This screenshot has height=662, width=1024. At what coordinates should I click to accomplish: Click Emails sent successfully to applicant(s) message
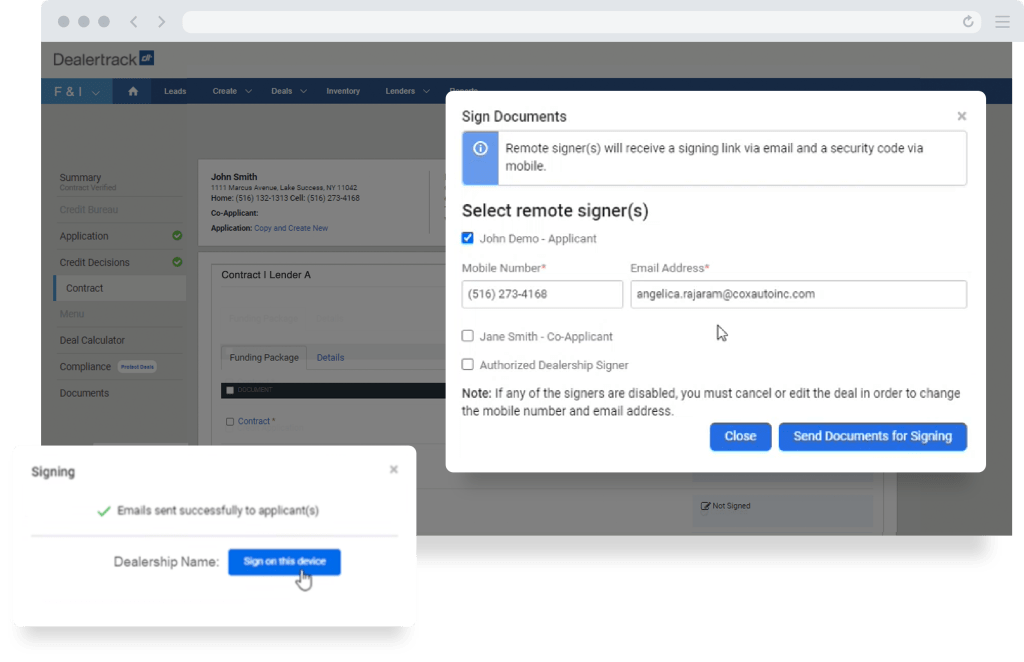pos(218,511)
